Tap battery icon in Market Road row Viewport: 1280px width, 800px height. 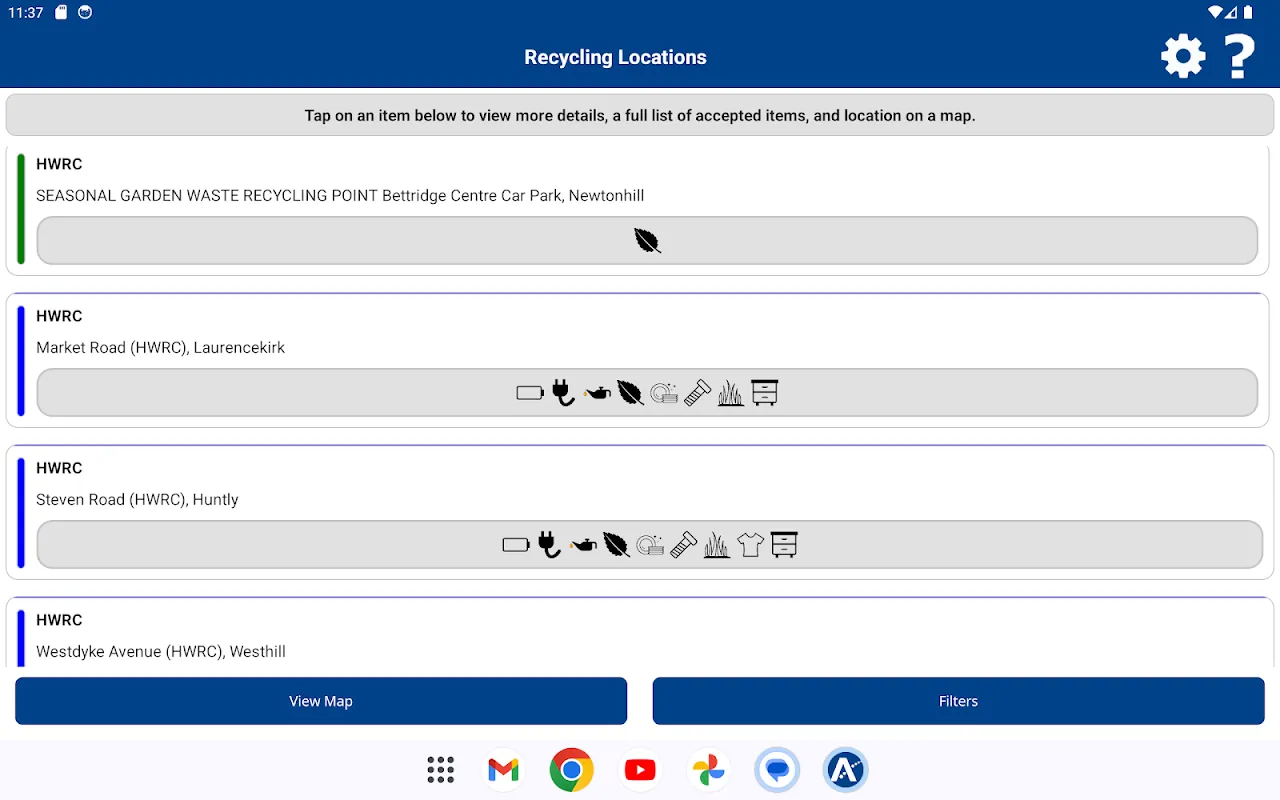point(530,393)
